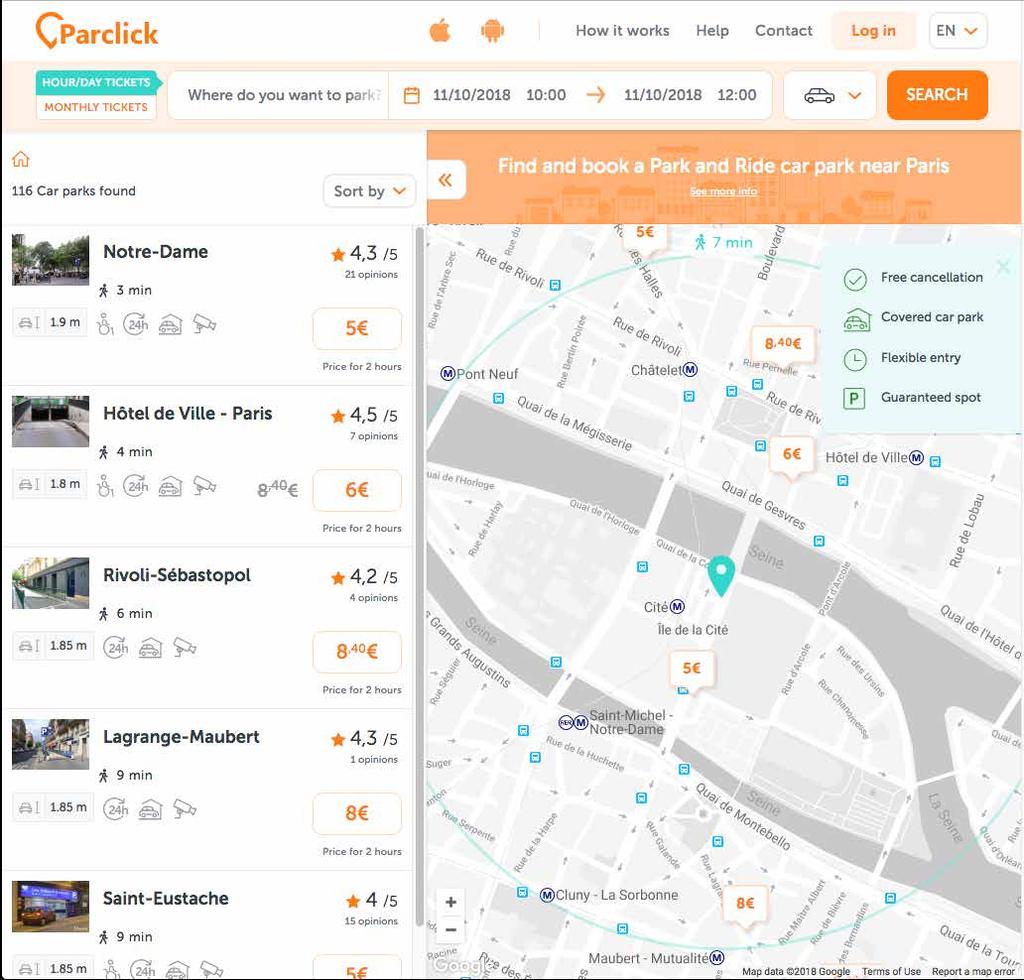
Task: Open Saint-Eustache car park thumbnail
Action: [50, 906]
